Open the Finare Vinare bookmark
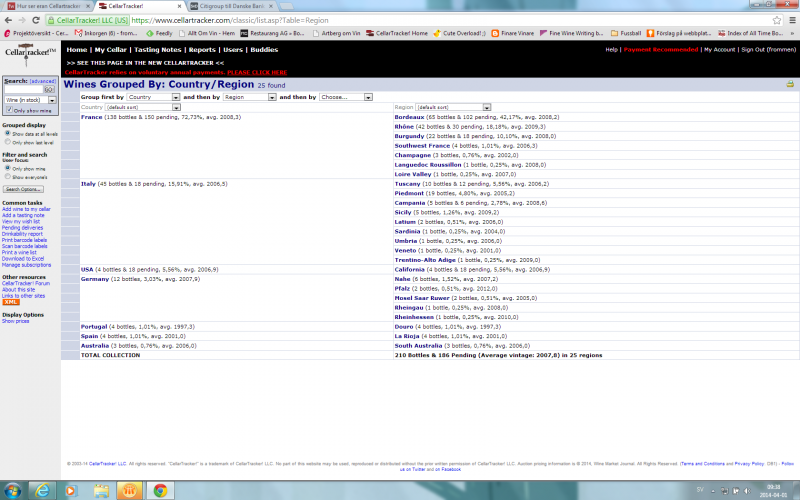Image resolution: width=800 pixels, height=500 pixels. pyautogui.click(x=513, y=33)
